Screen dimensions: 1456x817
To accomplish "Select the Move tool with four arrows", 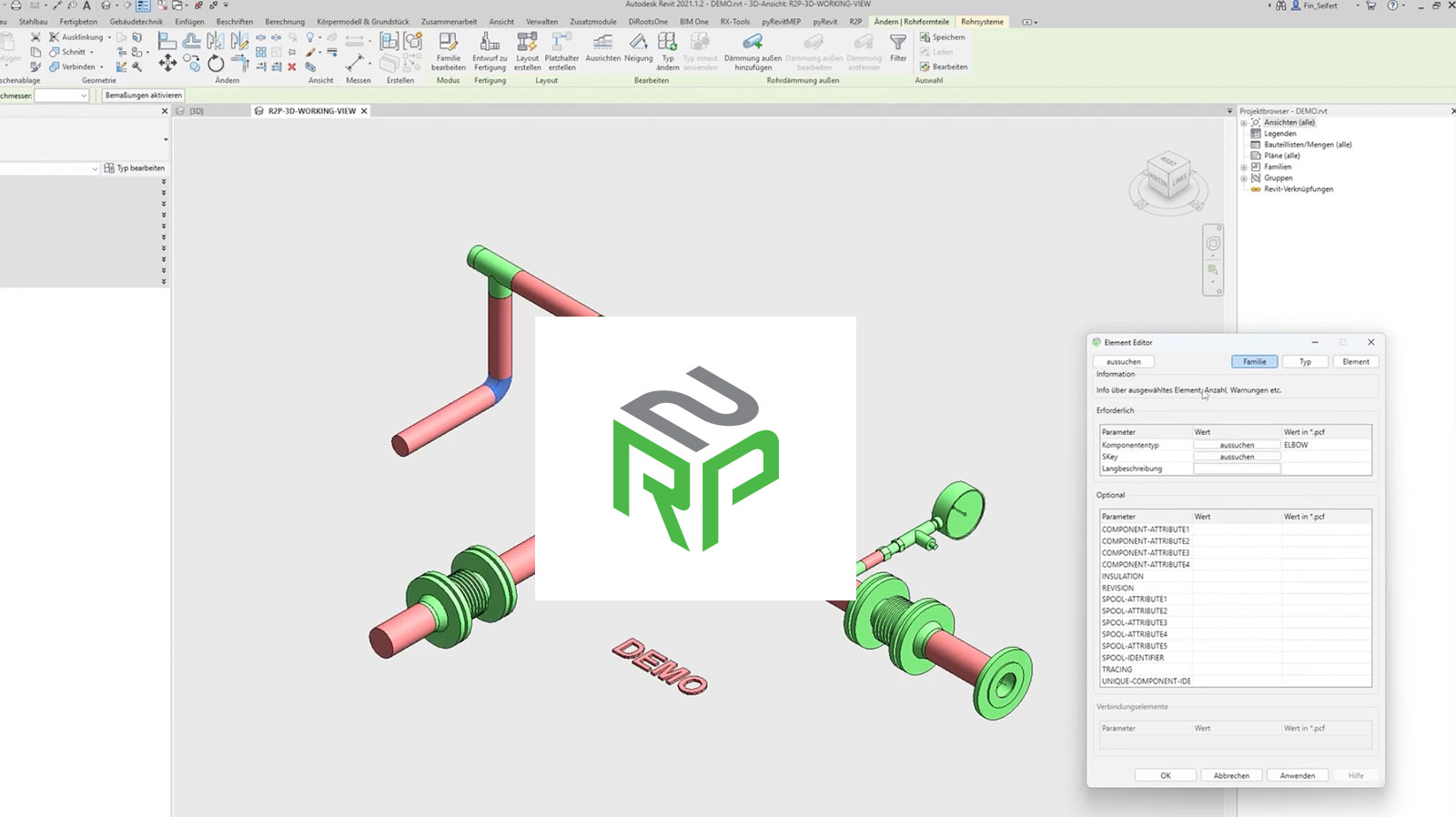I will 167,63.
